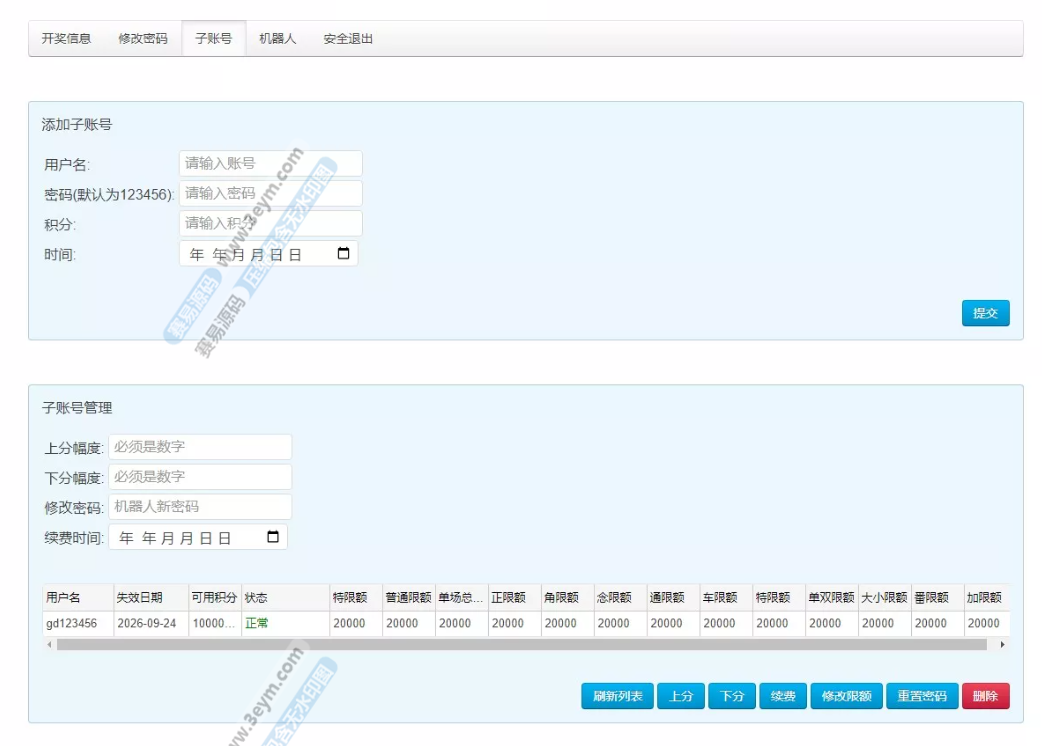Click the 下分 button
The image size is (1042, 746).
point(732,696)
